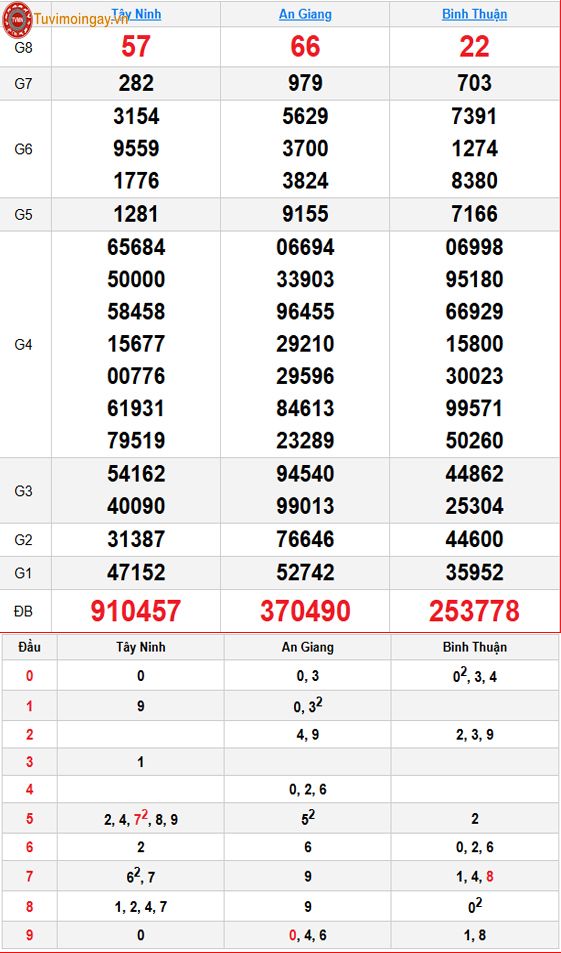Pick the G6 number 3700
The image size is (561, 953).
tap(305, 148)
